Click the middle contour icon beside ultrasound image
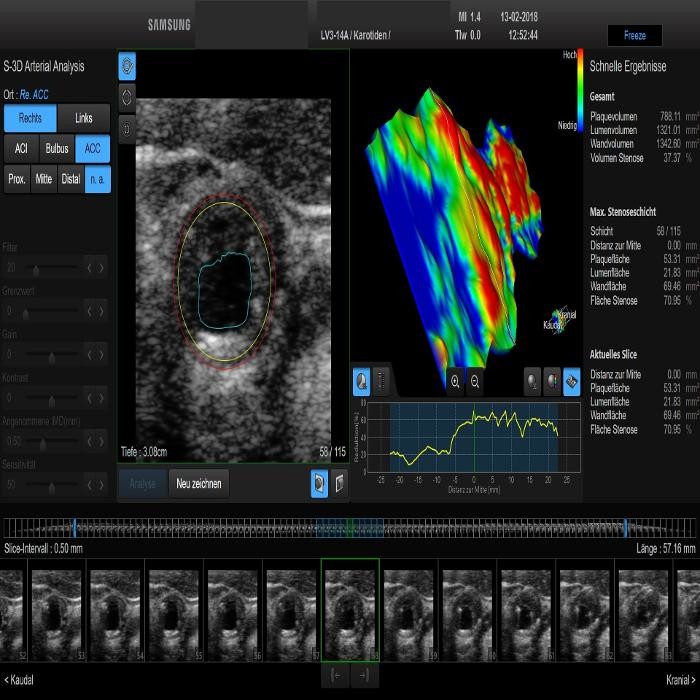Image resolution: width=700 pixels, height=700 pixels. (127, 98)
